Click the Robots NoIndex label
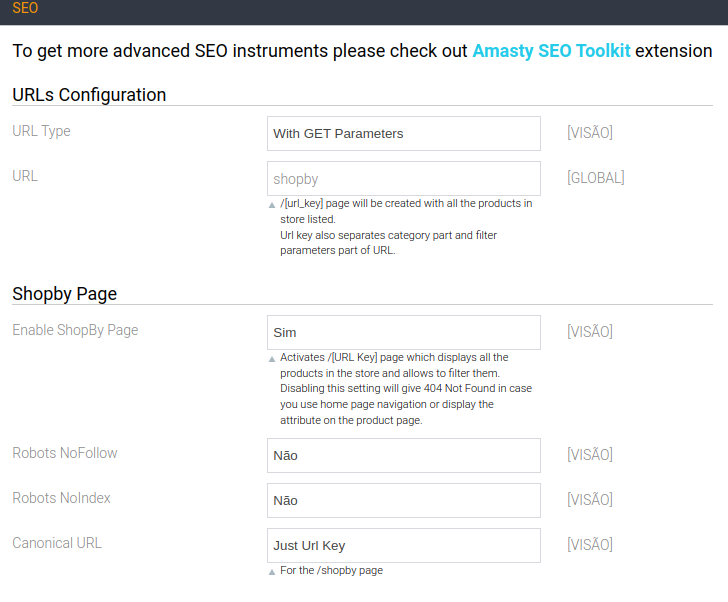The height and width of the screenshot is (602, 728). (61, 498)
